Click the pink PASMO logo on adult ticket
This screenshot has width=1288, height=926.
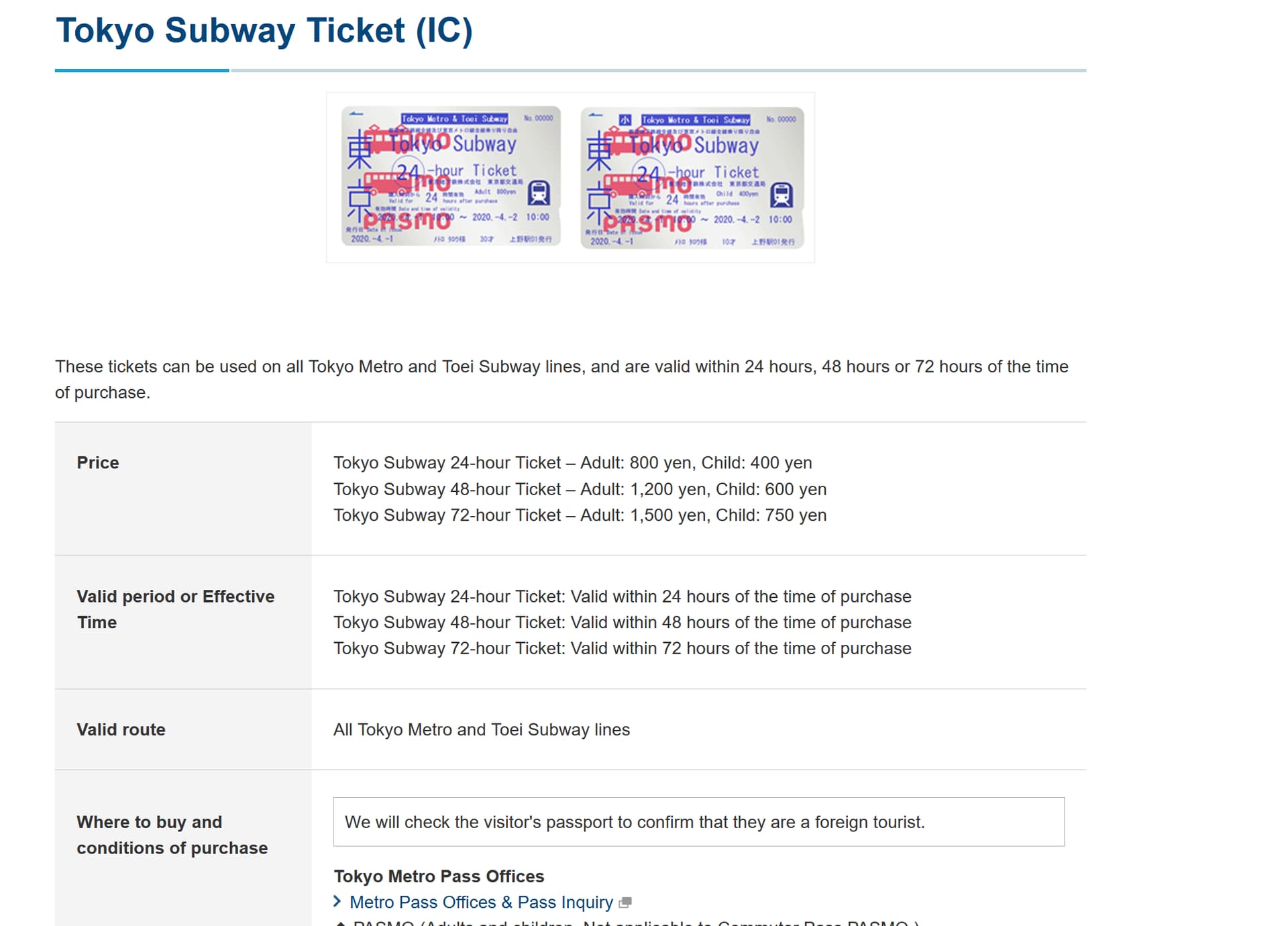pyautogui.click(x=407, y=221)
